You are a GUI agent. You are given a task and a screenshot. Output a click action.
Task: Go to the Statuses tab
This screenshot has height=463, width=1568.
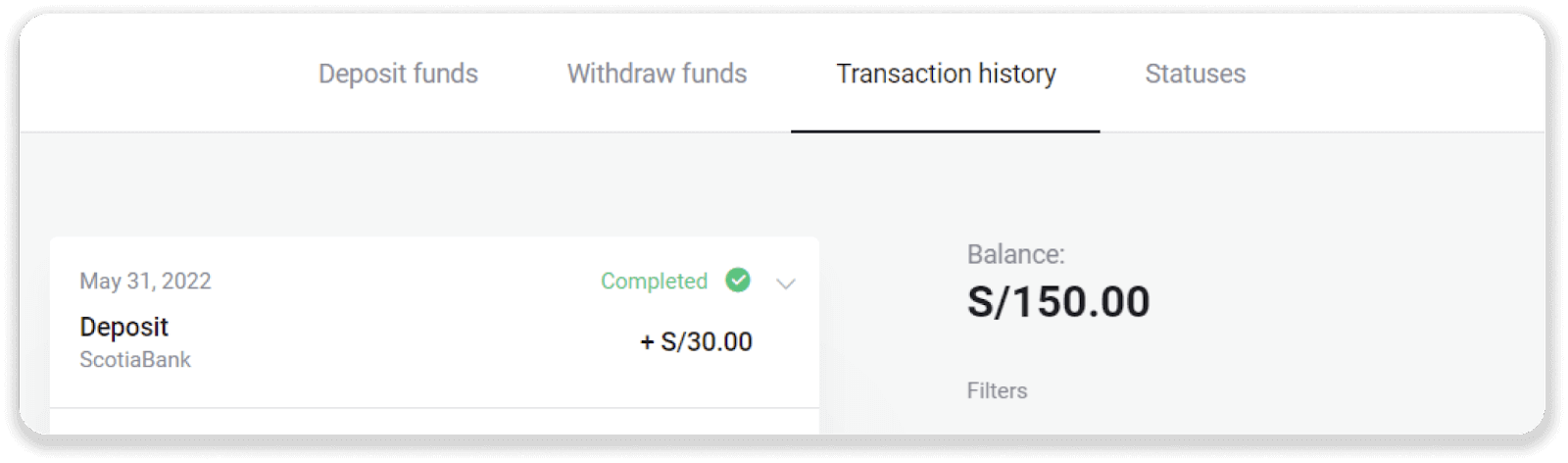pyautogui.click(x=1195, y=74)
